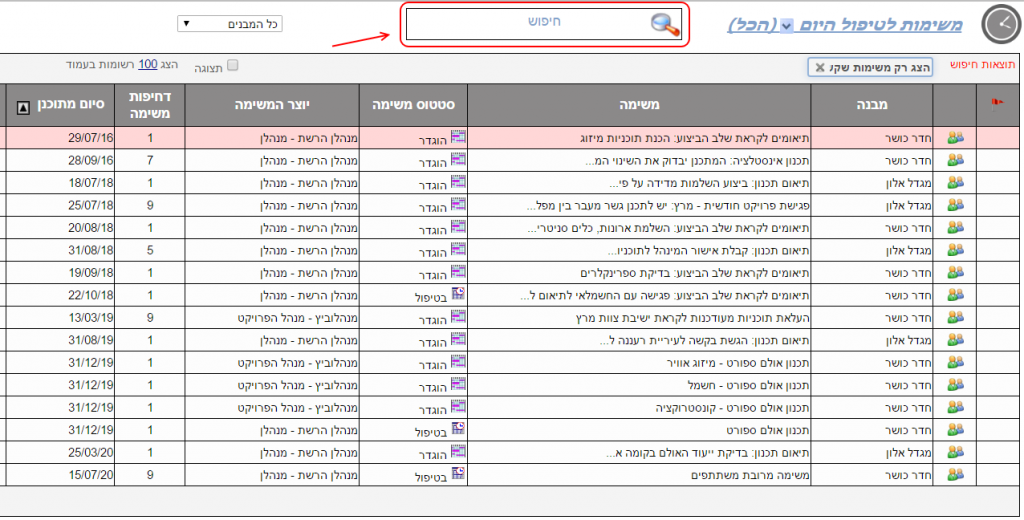
Task: Click the 100 records-per-page link
Action: (x=148, y=64)
